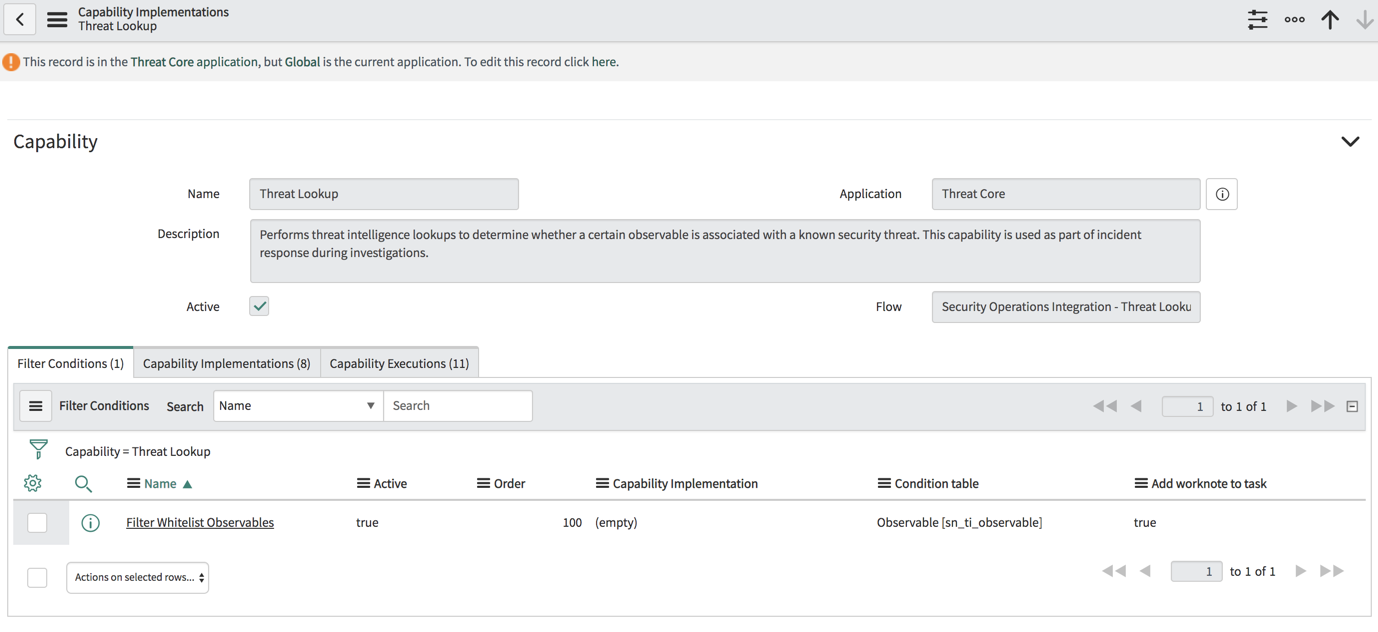Toggle column search magnifier icon
Screen dimensions: 1378x632
[83, 484]
